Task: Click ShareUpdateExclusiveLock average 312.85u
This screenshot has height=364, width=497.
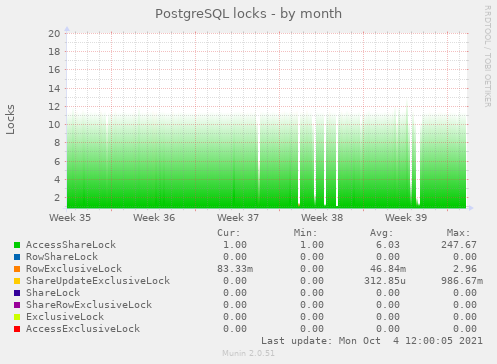Action: (x=385, y=281)
